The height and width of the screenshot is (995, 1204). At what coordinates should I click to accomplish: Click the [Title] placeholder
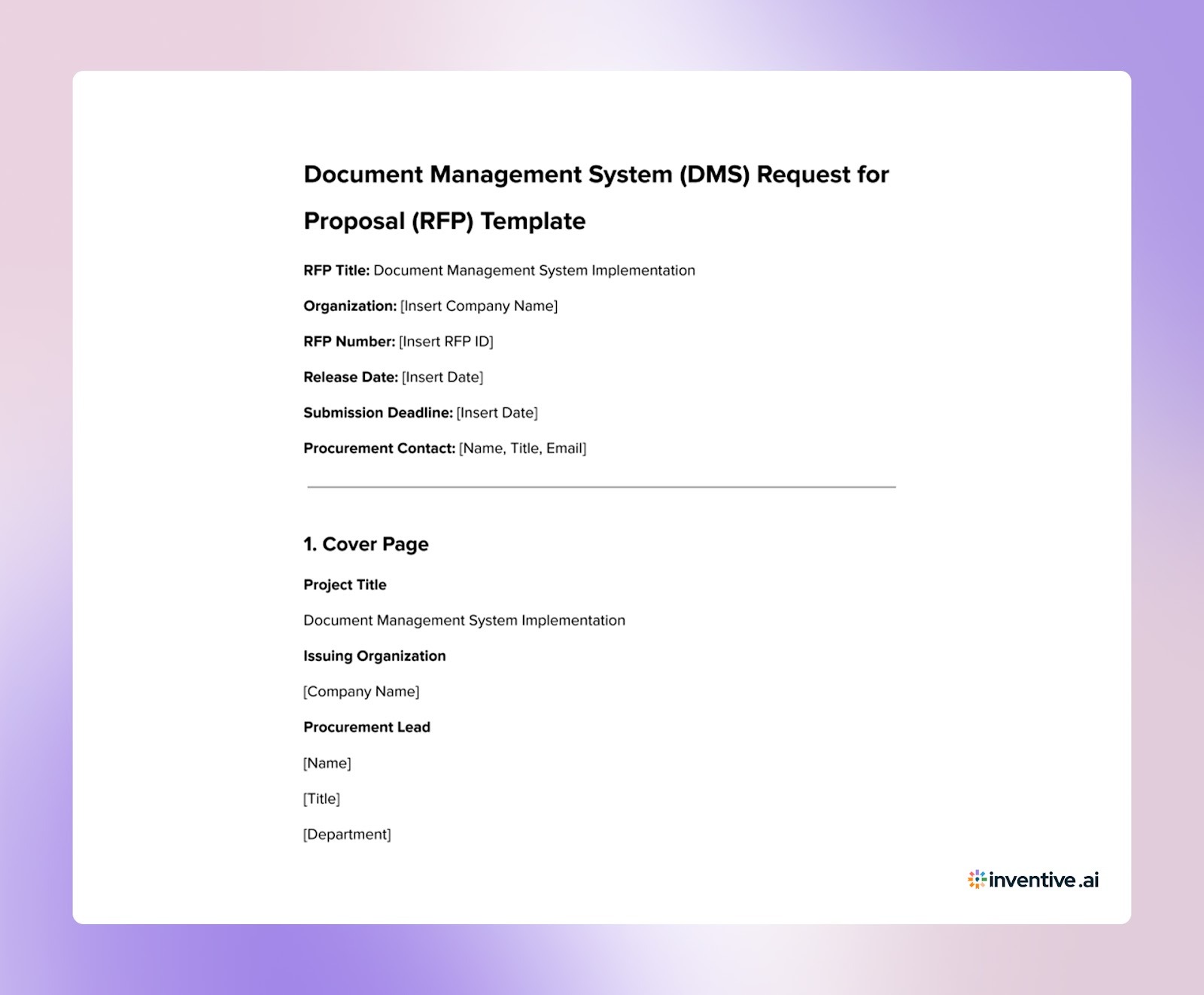321,799
